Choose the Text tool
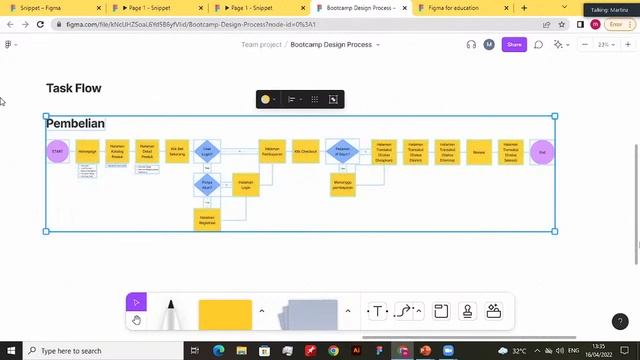Viewport: 640px width, 360px height. coord(378,311)
